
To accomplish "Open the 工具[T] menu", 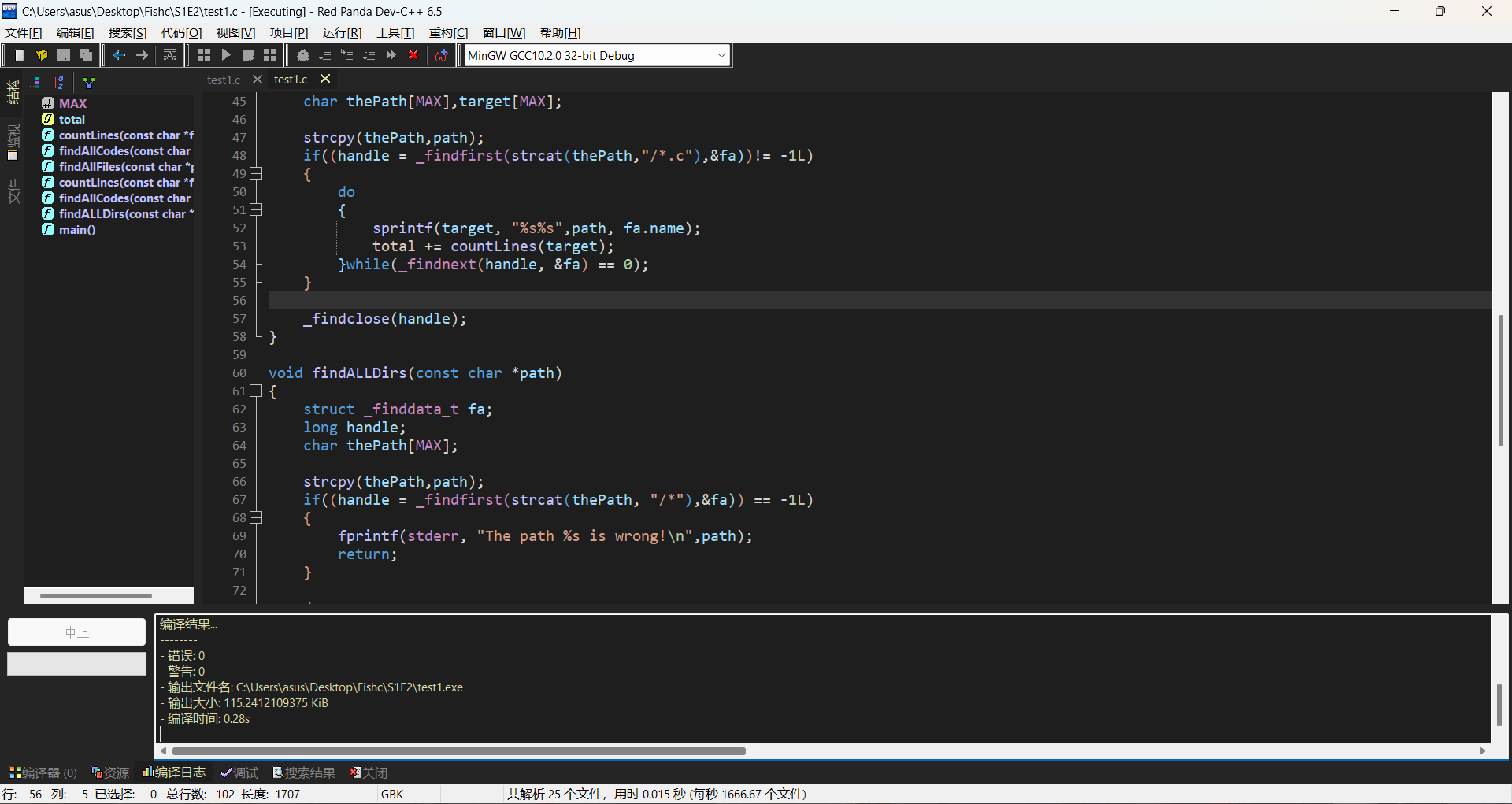I will 395,32.
